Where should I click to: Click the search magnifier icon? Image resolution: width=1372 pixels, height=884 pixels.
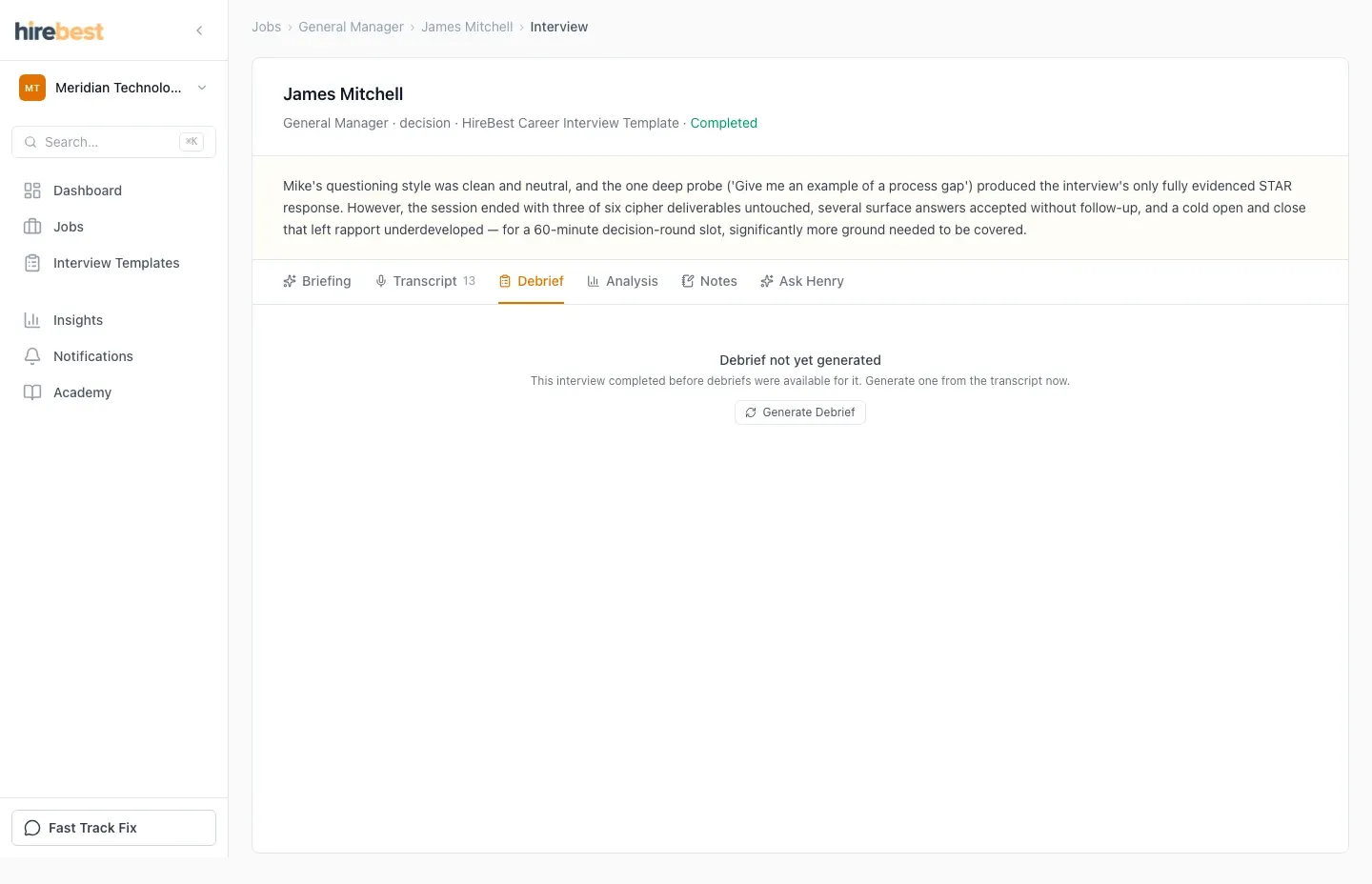tap(30, 142)
